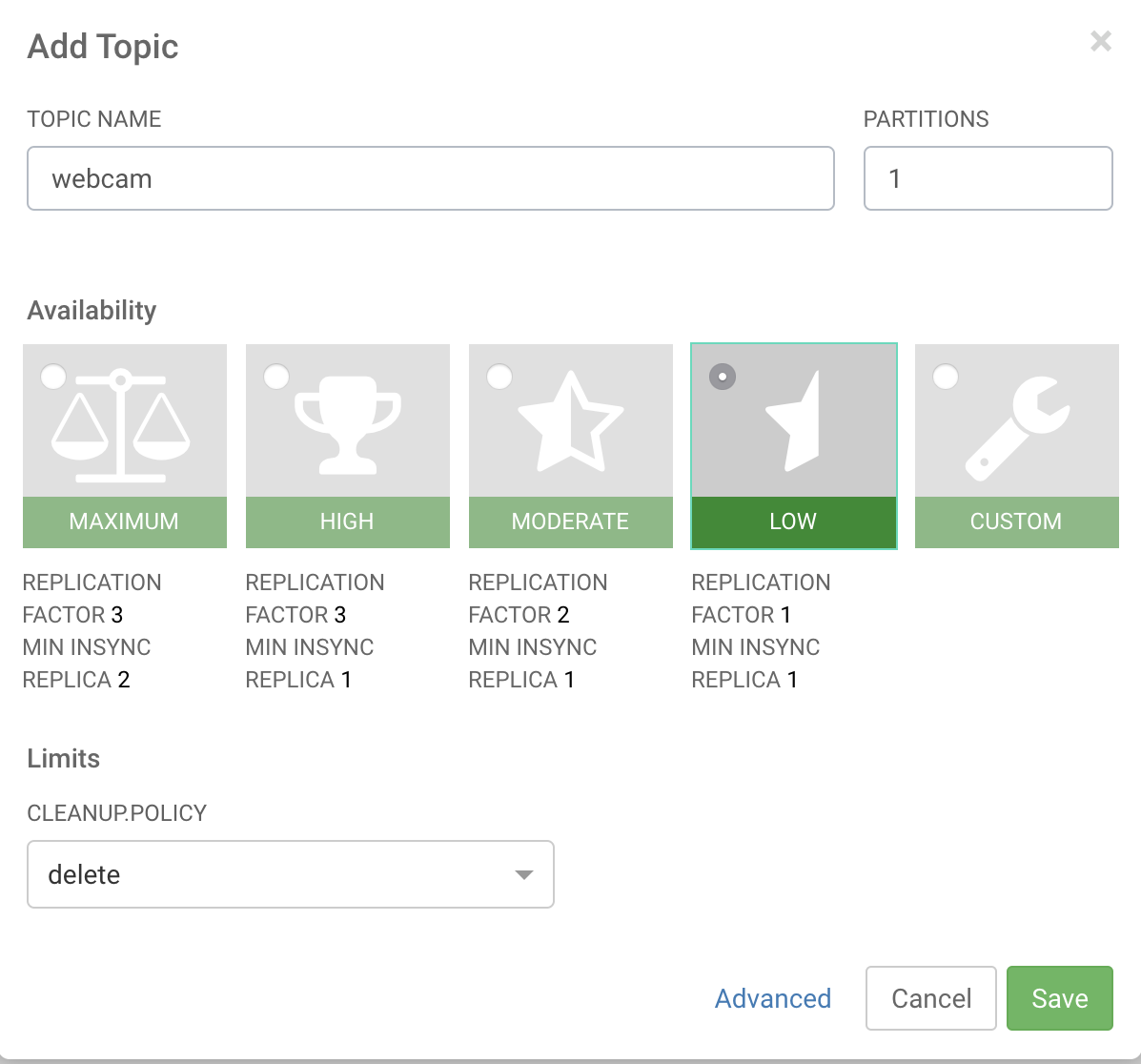Click the MODERATE green label bar
The width and height of the screenshot is (1141, 1064).
click(570, 522)
